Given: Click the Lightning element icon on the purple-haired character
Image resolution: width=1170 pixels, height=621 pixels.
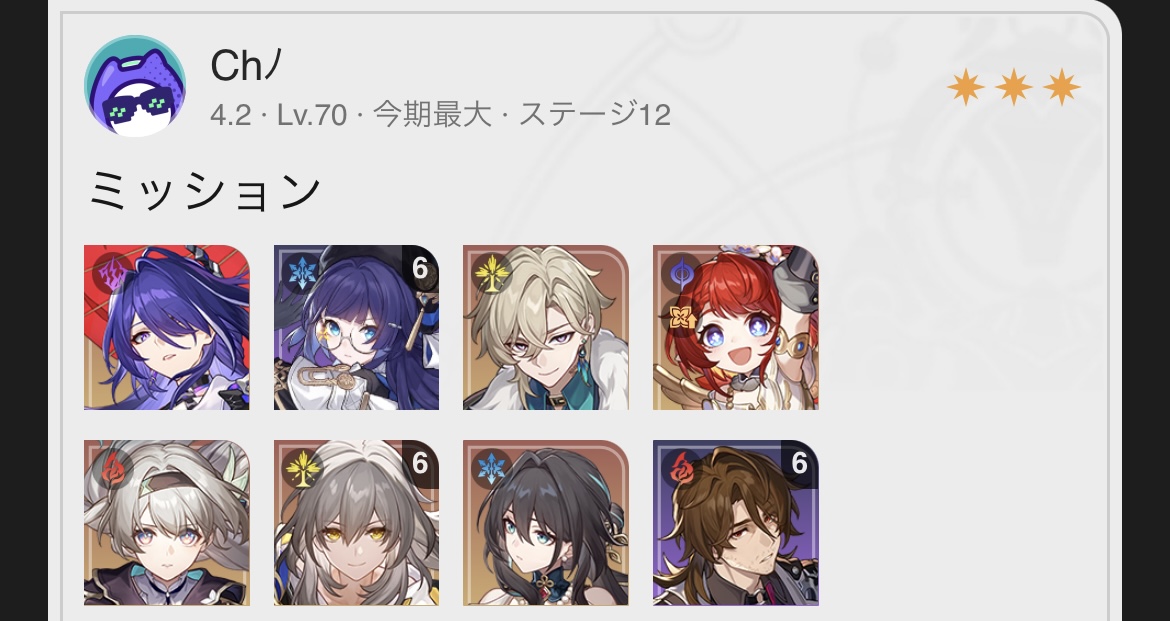Looking at the screenshot, I should (112, 274).
